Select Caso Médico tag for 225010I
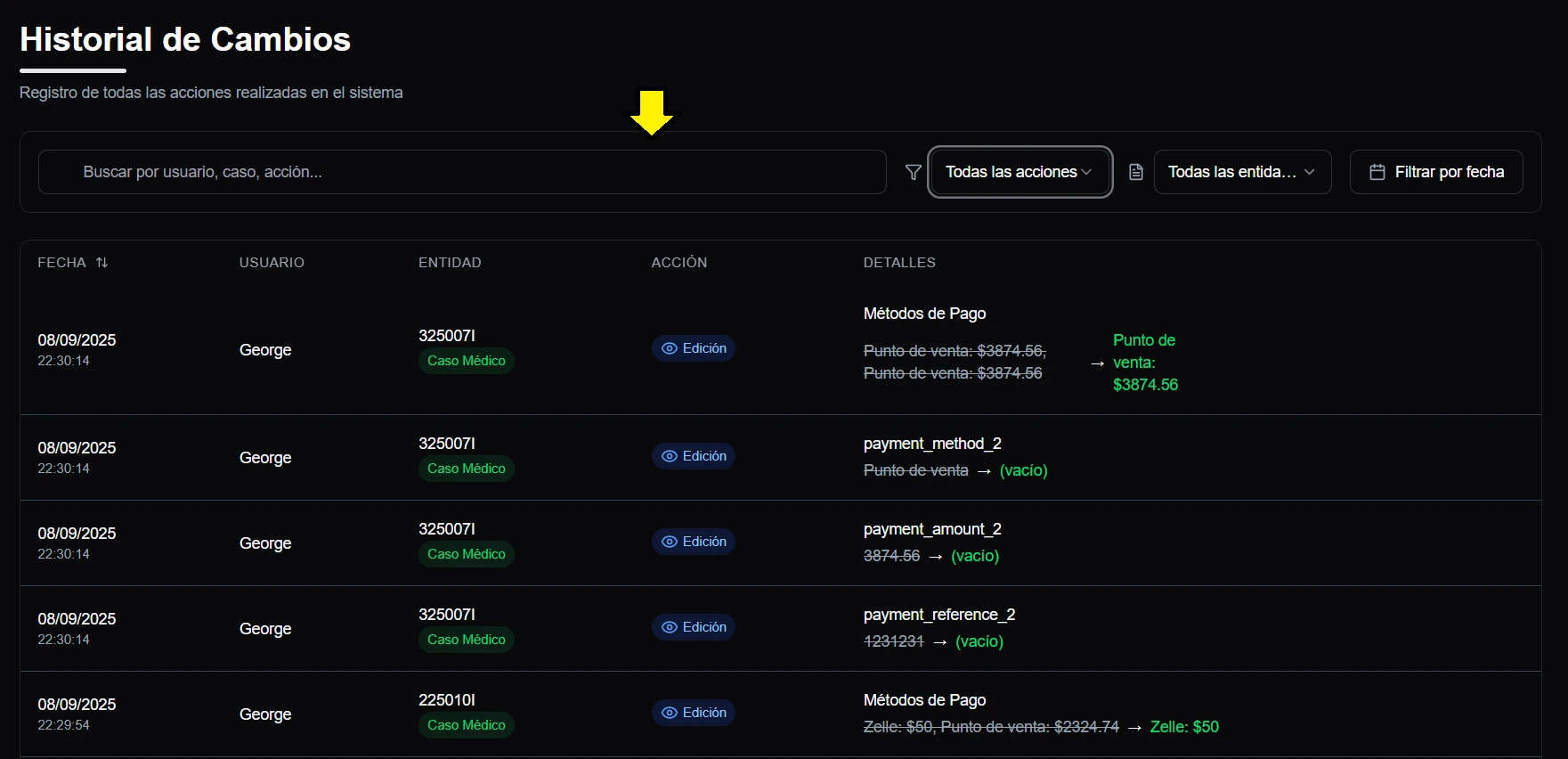 [466, 725]
